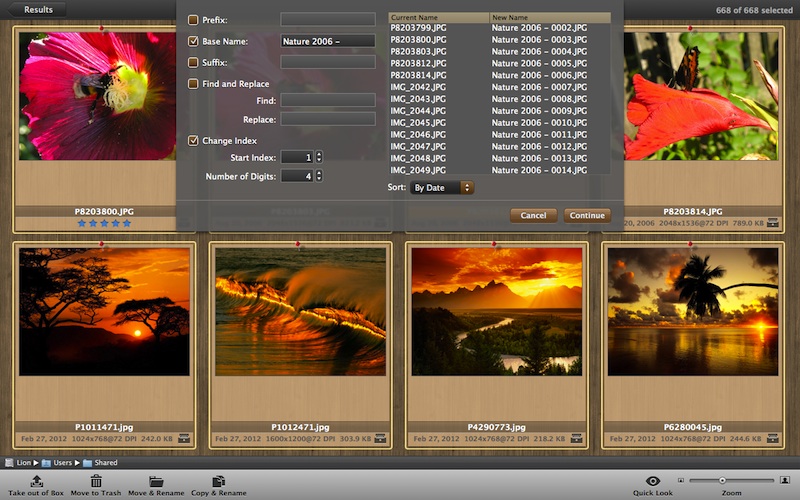
Task: Click the box icon under P1011471.jpg
Action: click(x=184, y=438)
